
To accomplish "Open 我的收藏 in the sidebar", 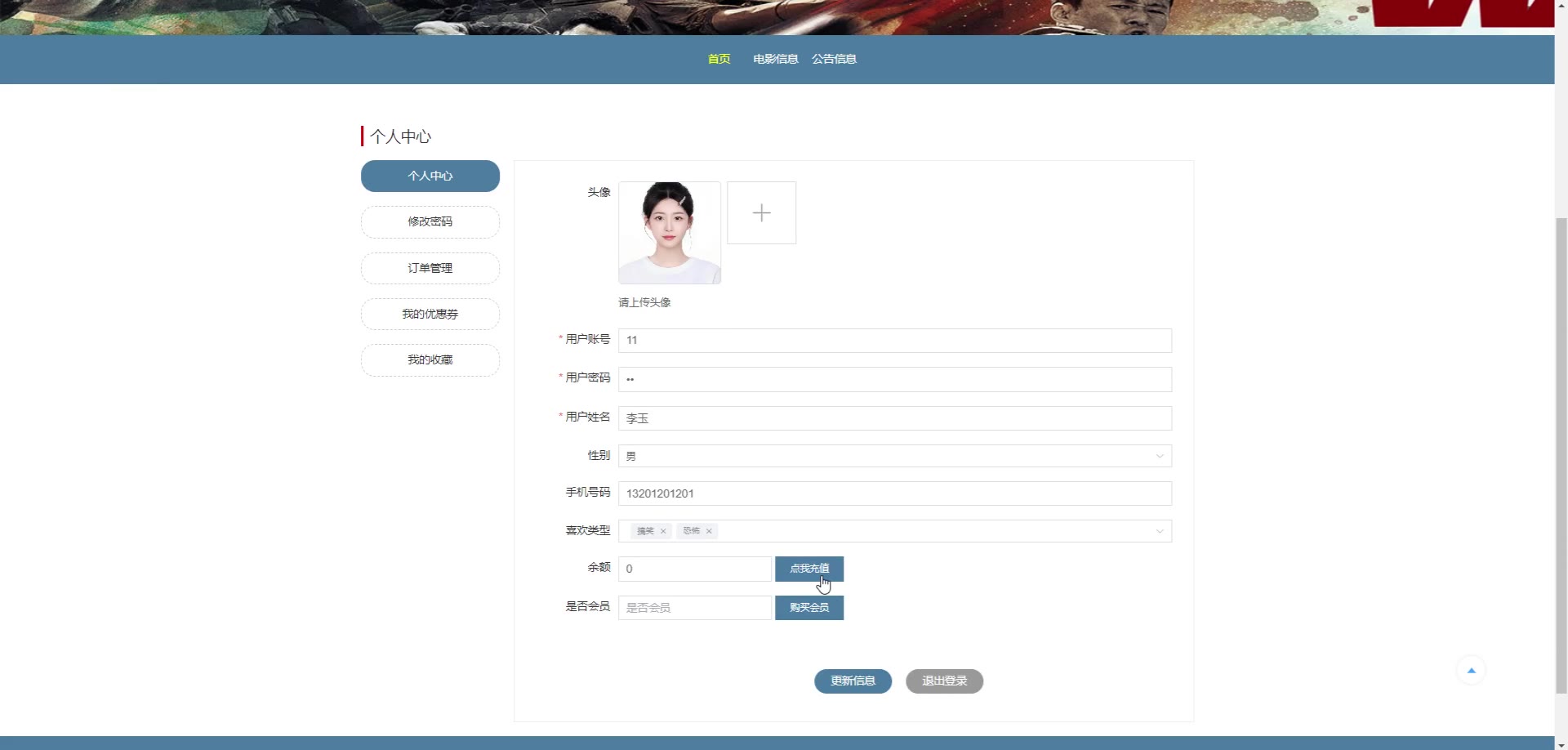I will tap(430, 359).
